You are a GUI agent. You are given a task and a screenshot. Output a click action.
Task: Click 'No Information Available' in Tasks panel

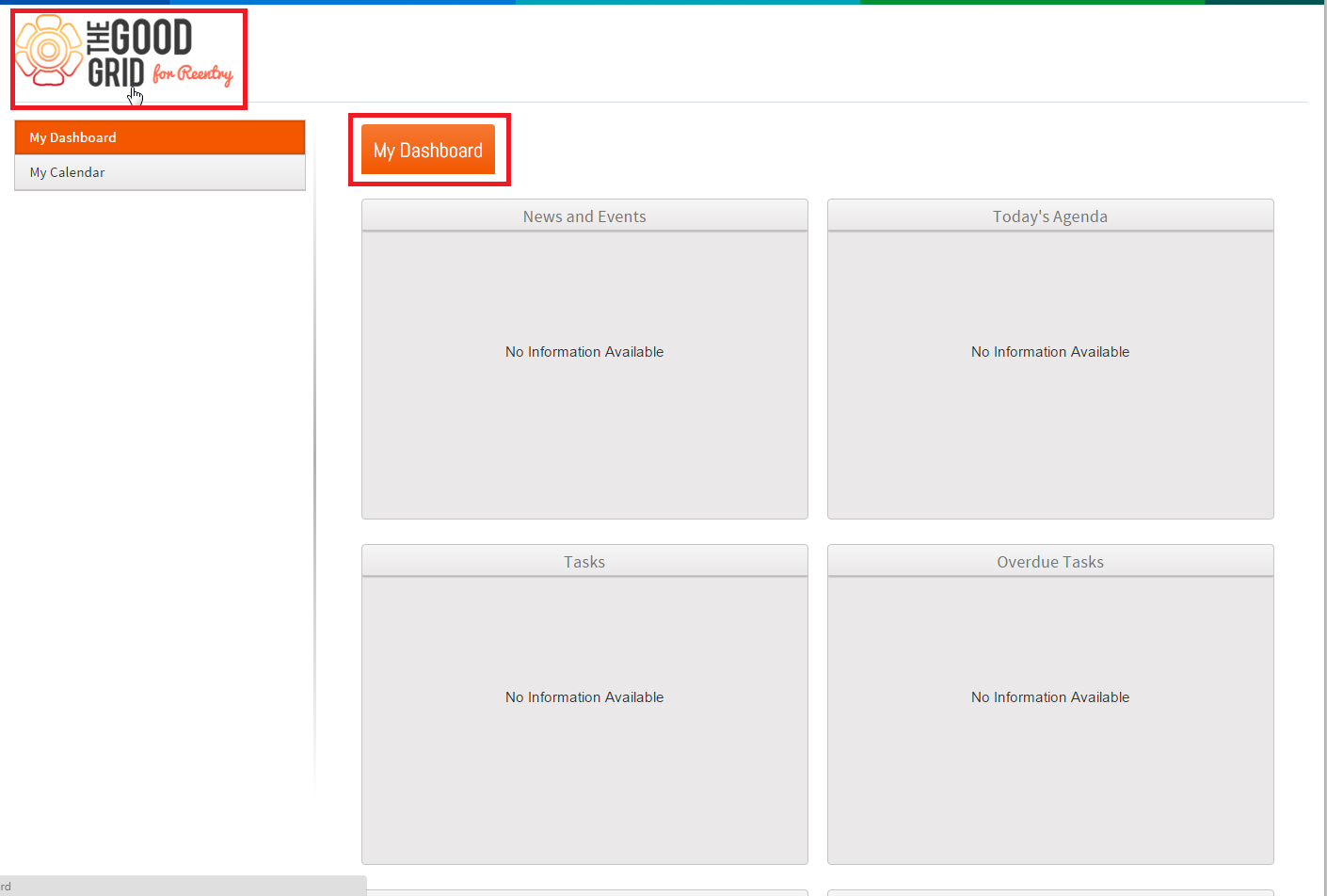[584, 697]
